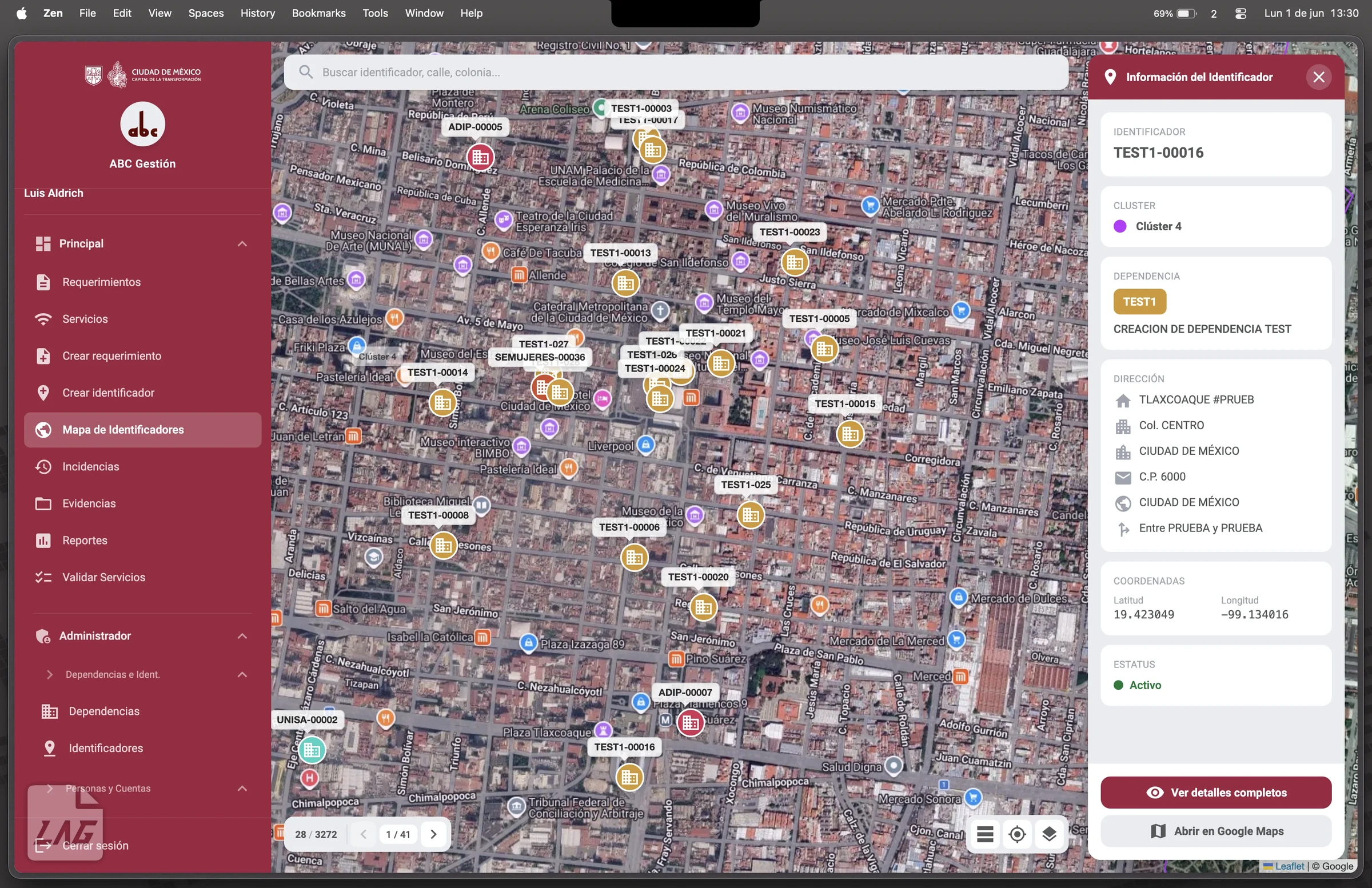The height and width of the screenshot is (888, 1372).
Task: Open the map layers selector
Action: (x=1049, y=834)
